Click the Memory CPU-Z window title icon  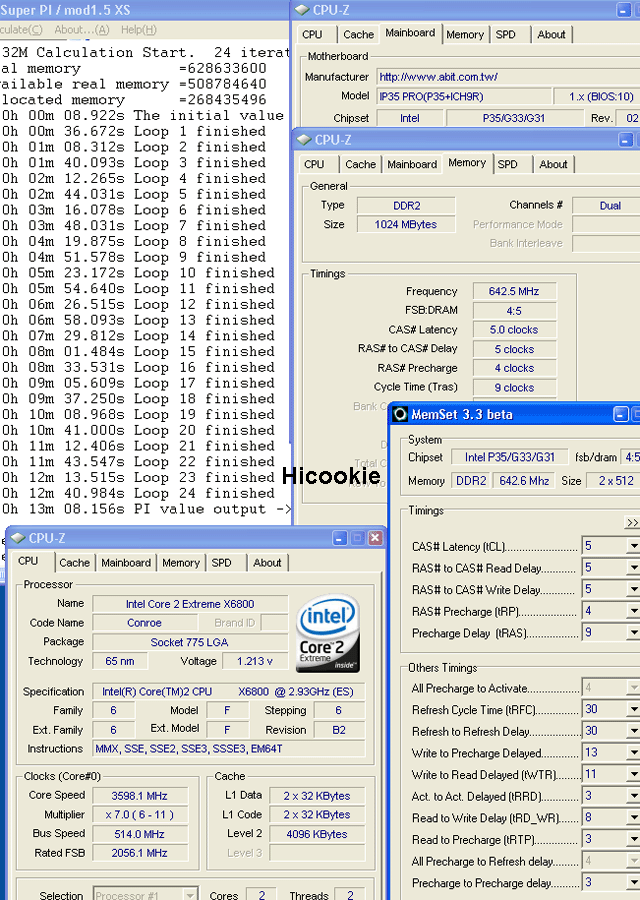(304, 139)
